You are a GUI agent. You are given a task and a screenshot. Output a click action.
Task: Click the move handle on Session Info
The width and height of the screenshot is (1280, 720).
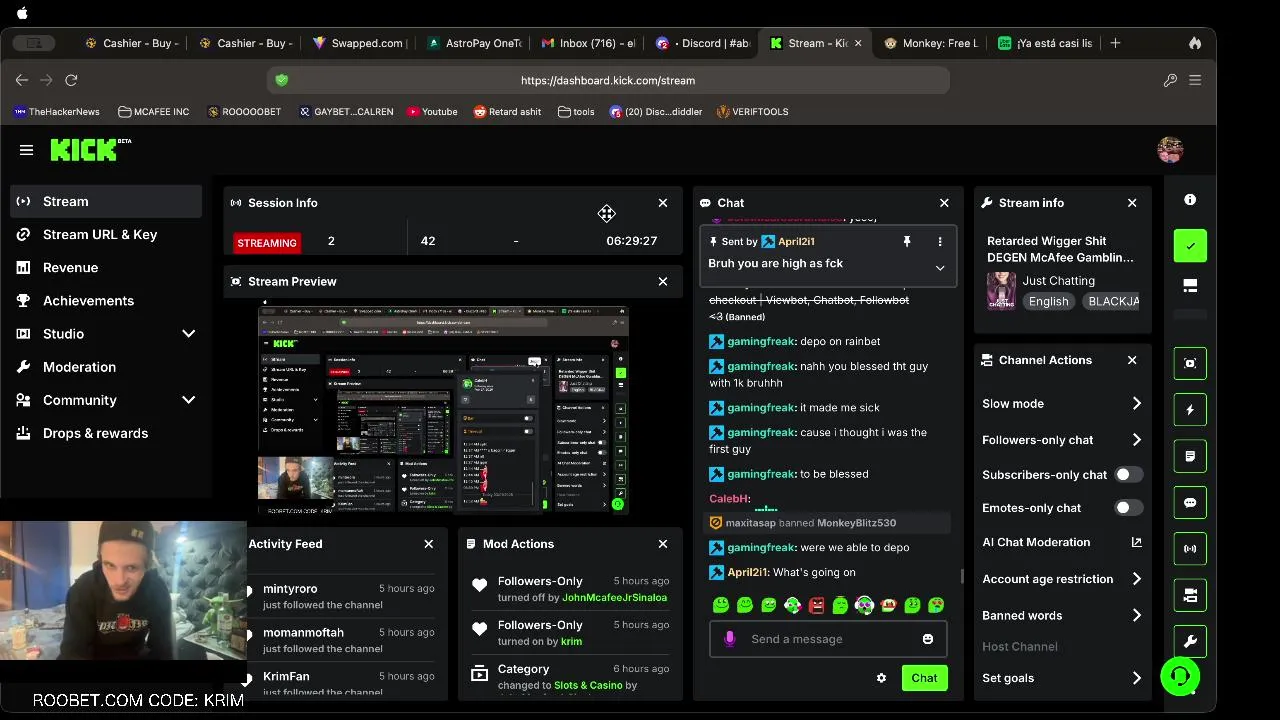point(607,213)
